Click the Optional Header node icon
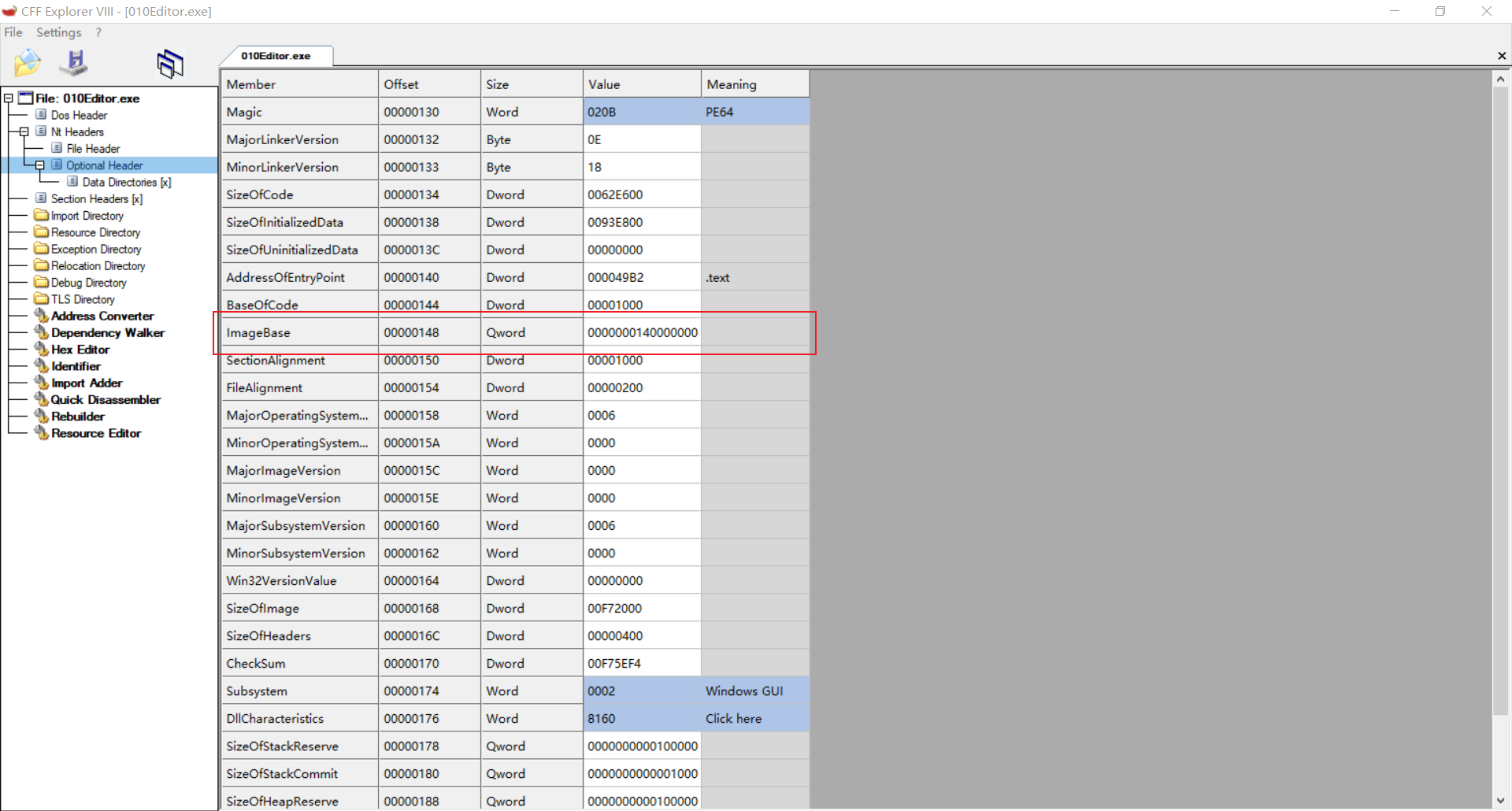The height and width of the screenshot is (811, 1512). pyautogui.click(x=57, y=165)
